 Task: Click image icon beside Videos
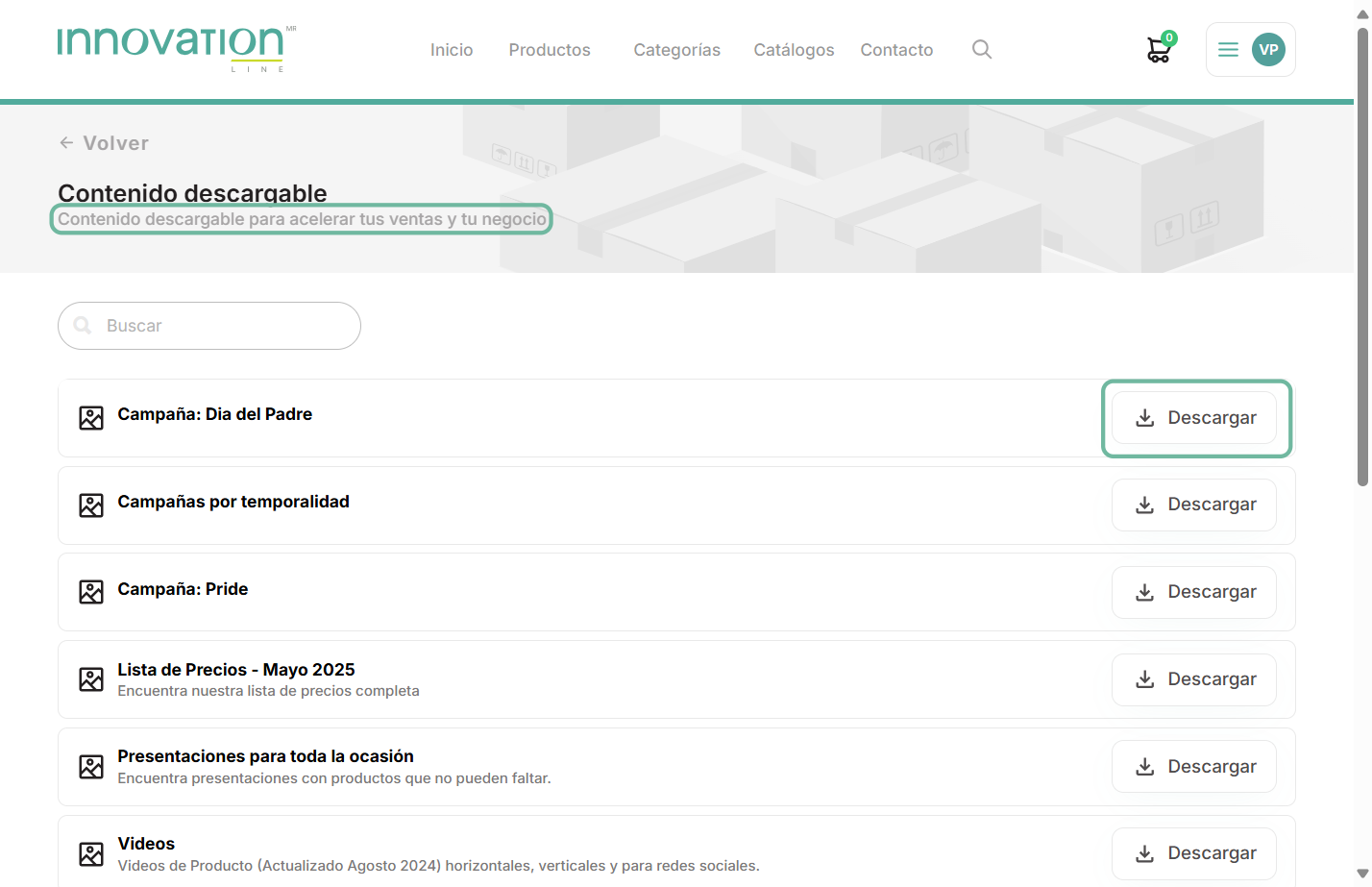tap(91, 854)
